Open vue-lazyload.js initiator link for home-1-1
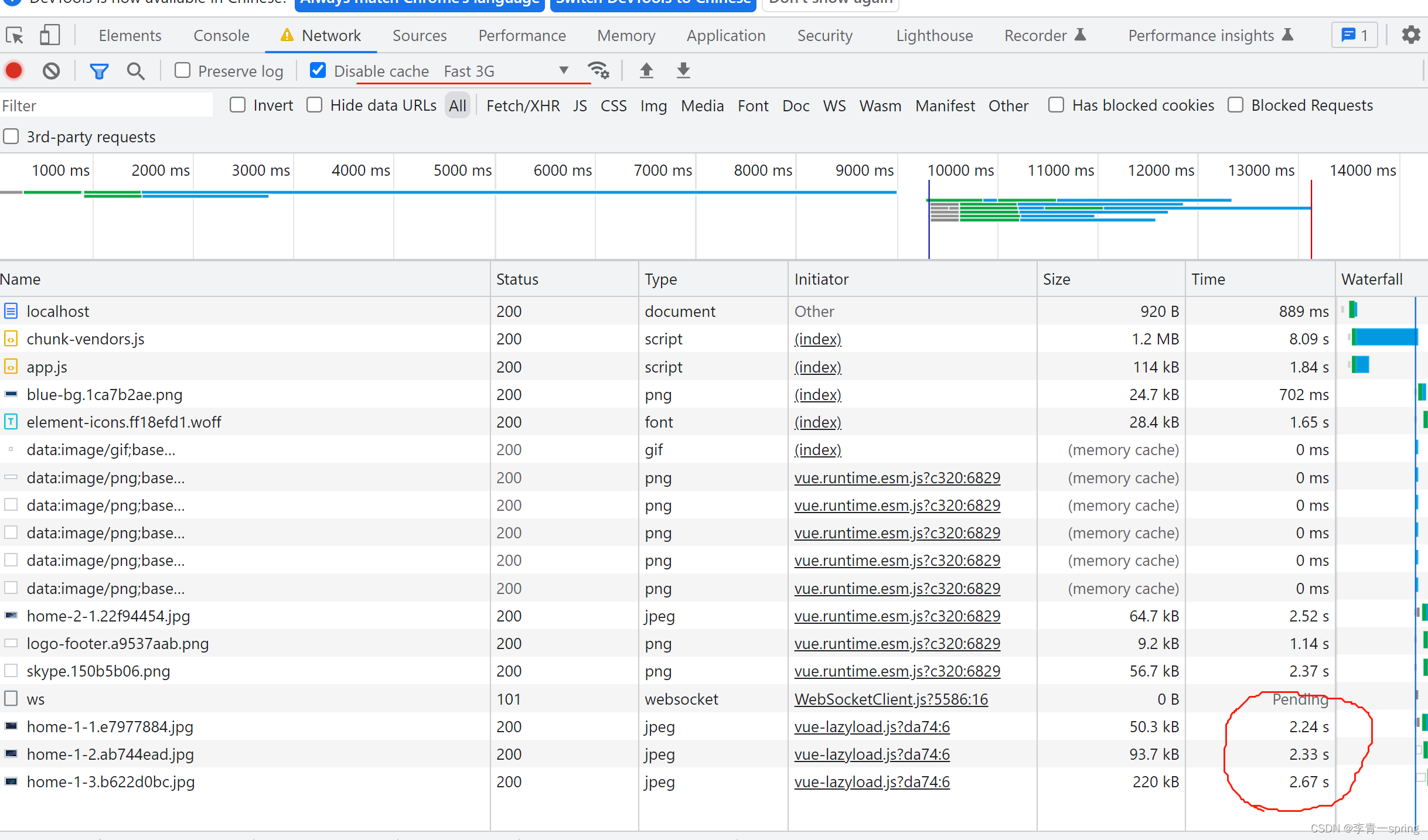 click(x=871, y=727)
